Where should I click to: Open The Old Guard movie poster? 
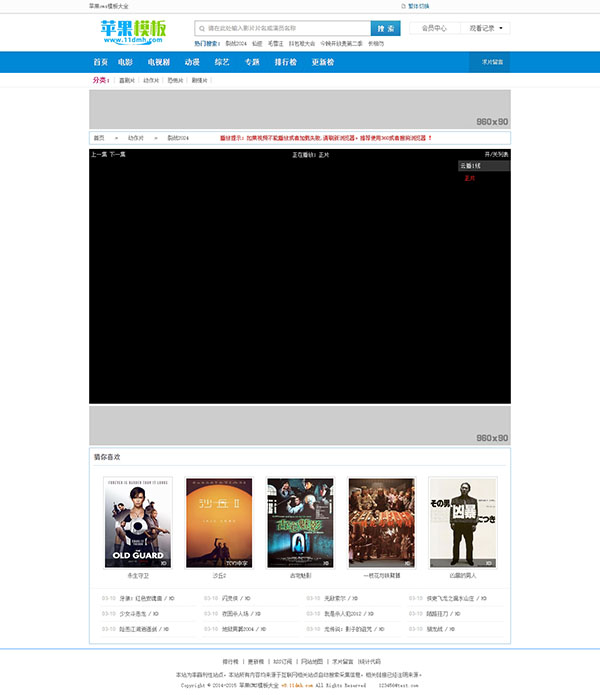coord(138,522)
